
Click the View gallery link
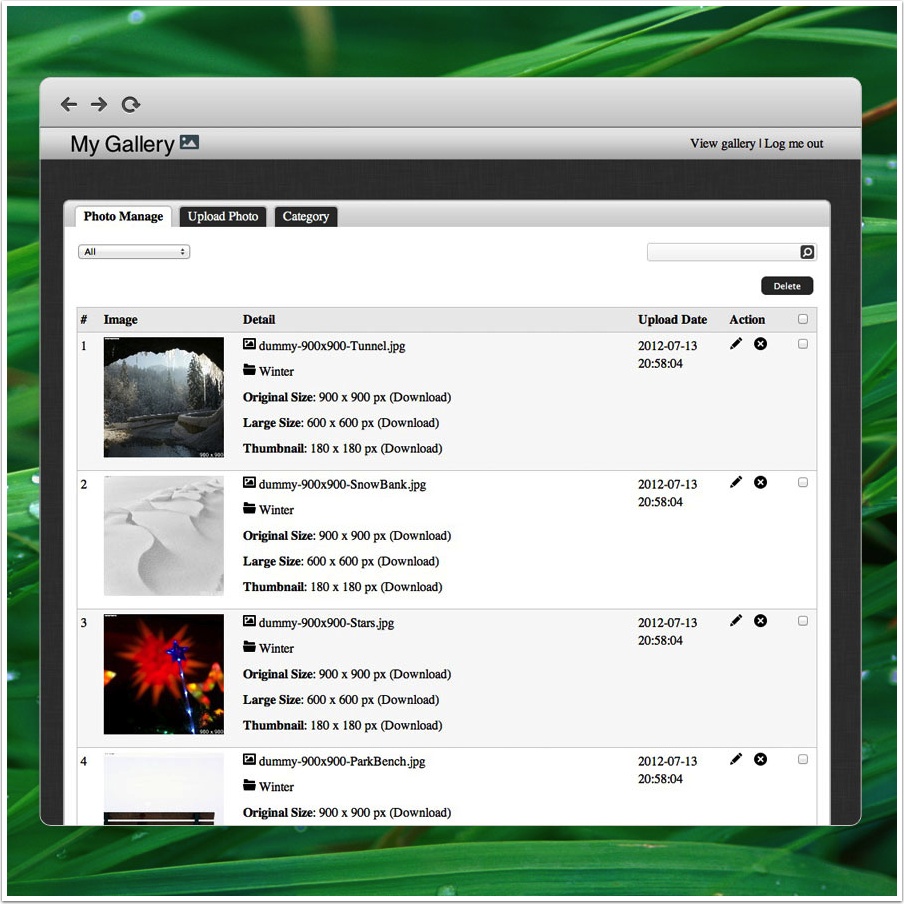722,144
